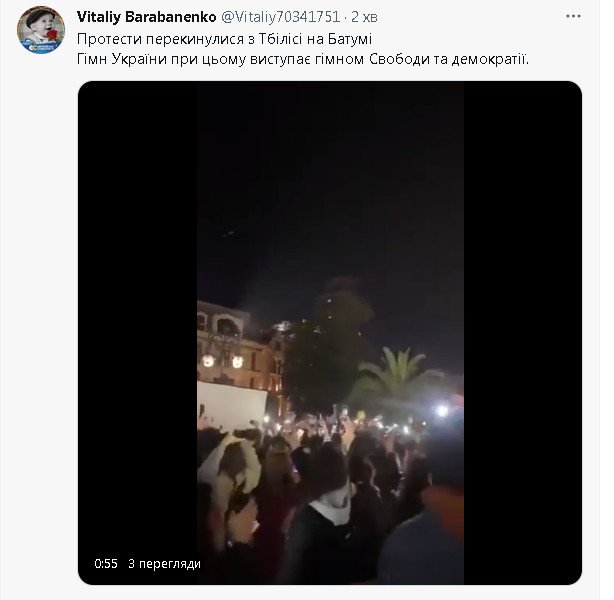Viewport: 614px width, 600px height.
Task: Click the "2 хв" tweet timestamp
Action: point(363,17)
